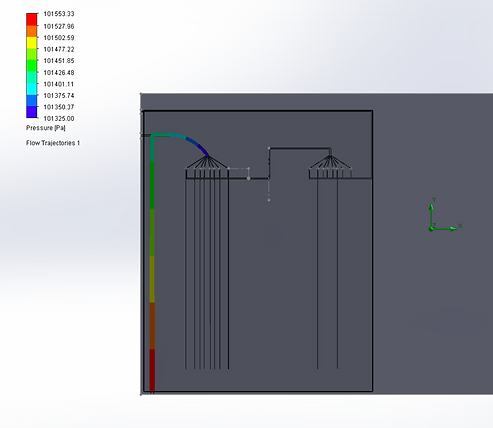Click the 101502.59 legend value
Screen dimensions: 493x428
point(59,38)
